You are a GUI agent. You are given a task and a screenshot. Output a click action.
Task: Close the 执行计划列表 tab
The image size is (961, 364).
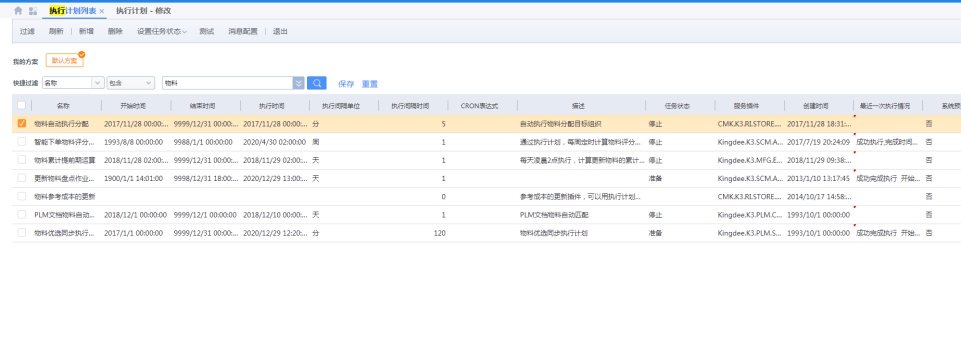(x=102, y=11)
